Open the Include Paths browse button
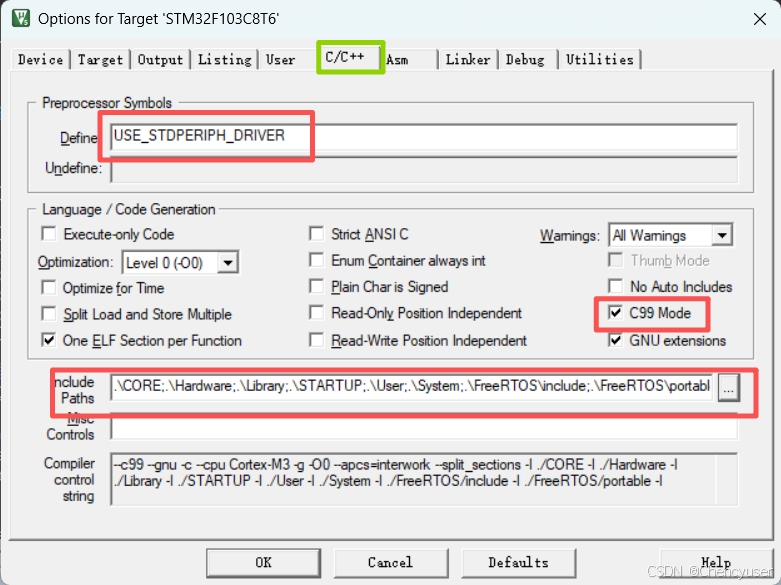Screen dimensions: 781x585 tap(729, 387)
